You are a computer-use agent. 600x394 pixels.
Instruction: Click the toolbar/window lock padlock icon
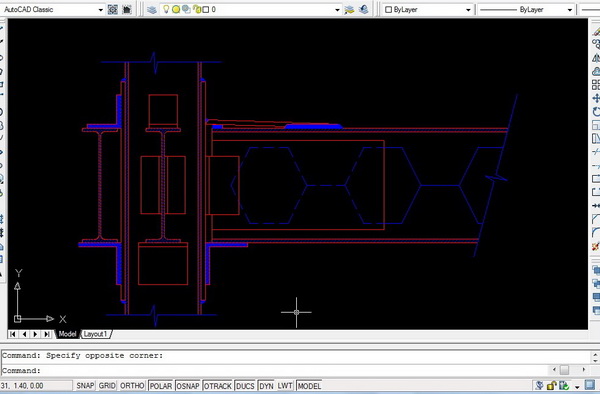(x=551, y=385)
